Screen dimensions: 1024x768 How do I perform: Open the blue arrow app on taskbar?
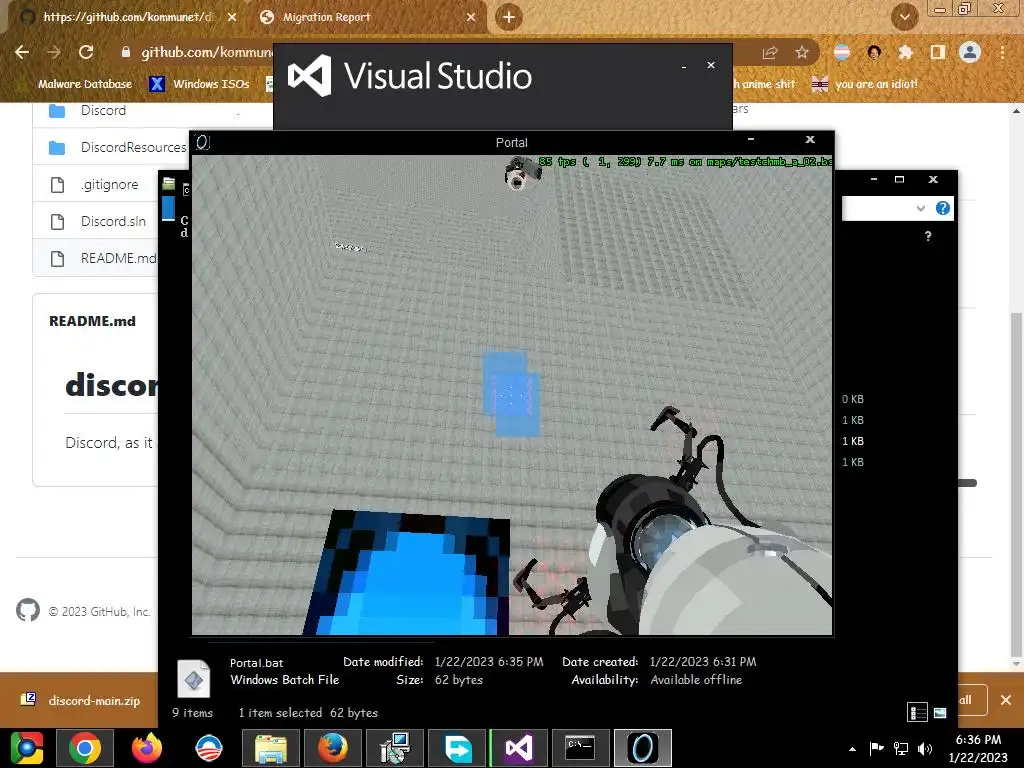457,748
